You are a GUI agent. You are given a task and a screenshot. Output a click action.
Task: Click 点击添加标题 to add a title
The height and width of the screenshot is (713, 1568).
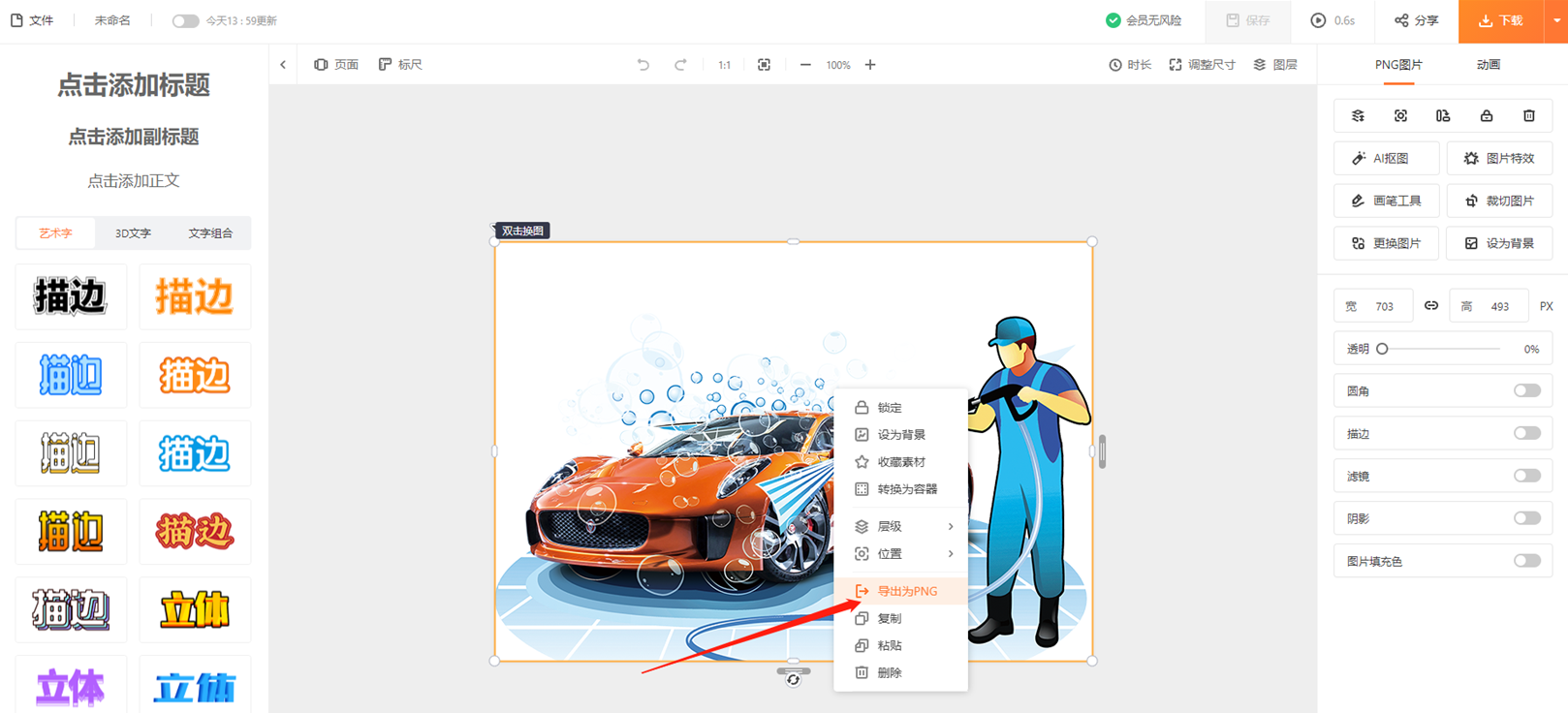[134, 85]
